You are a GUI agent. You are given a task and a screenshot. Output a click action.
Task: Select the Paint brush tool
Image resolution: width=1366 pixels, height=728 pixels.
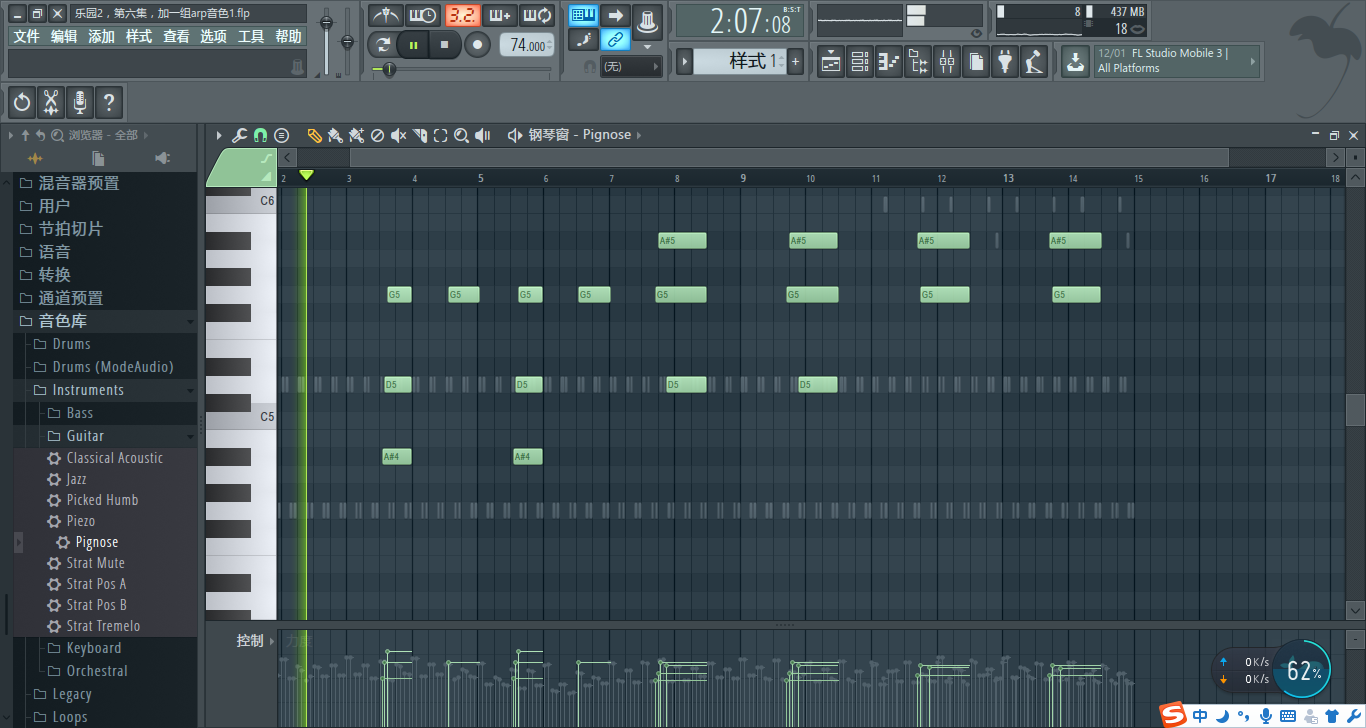point(335,135)
